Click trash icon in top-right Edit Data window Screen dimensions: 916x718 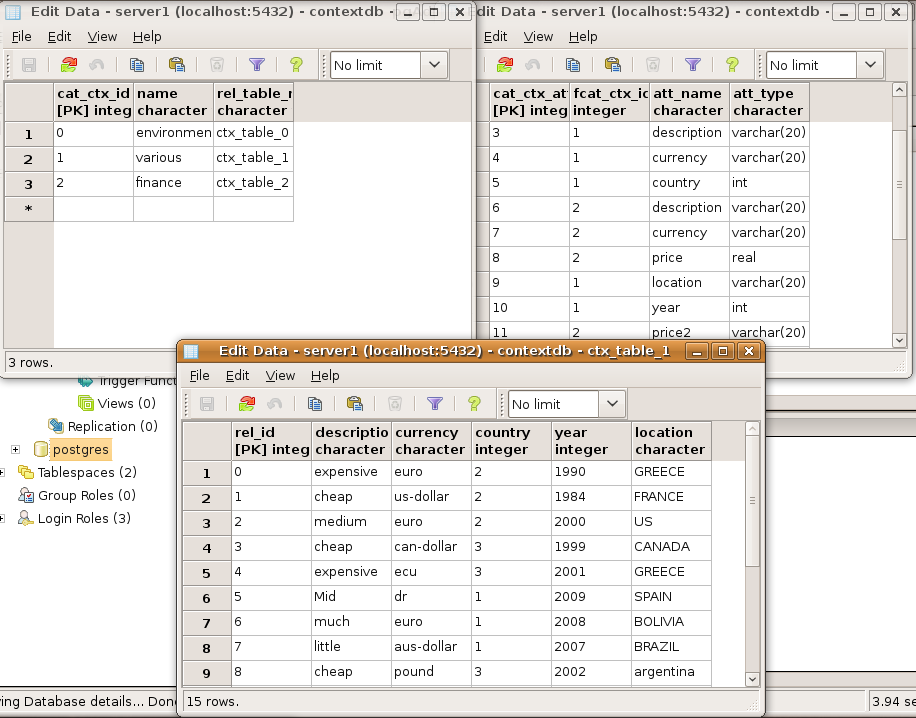coord(653,65)
